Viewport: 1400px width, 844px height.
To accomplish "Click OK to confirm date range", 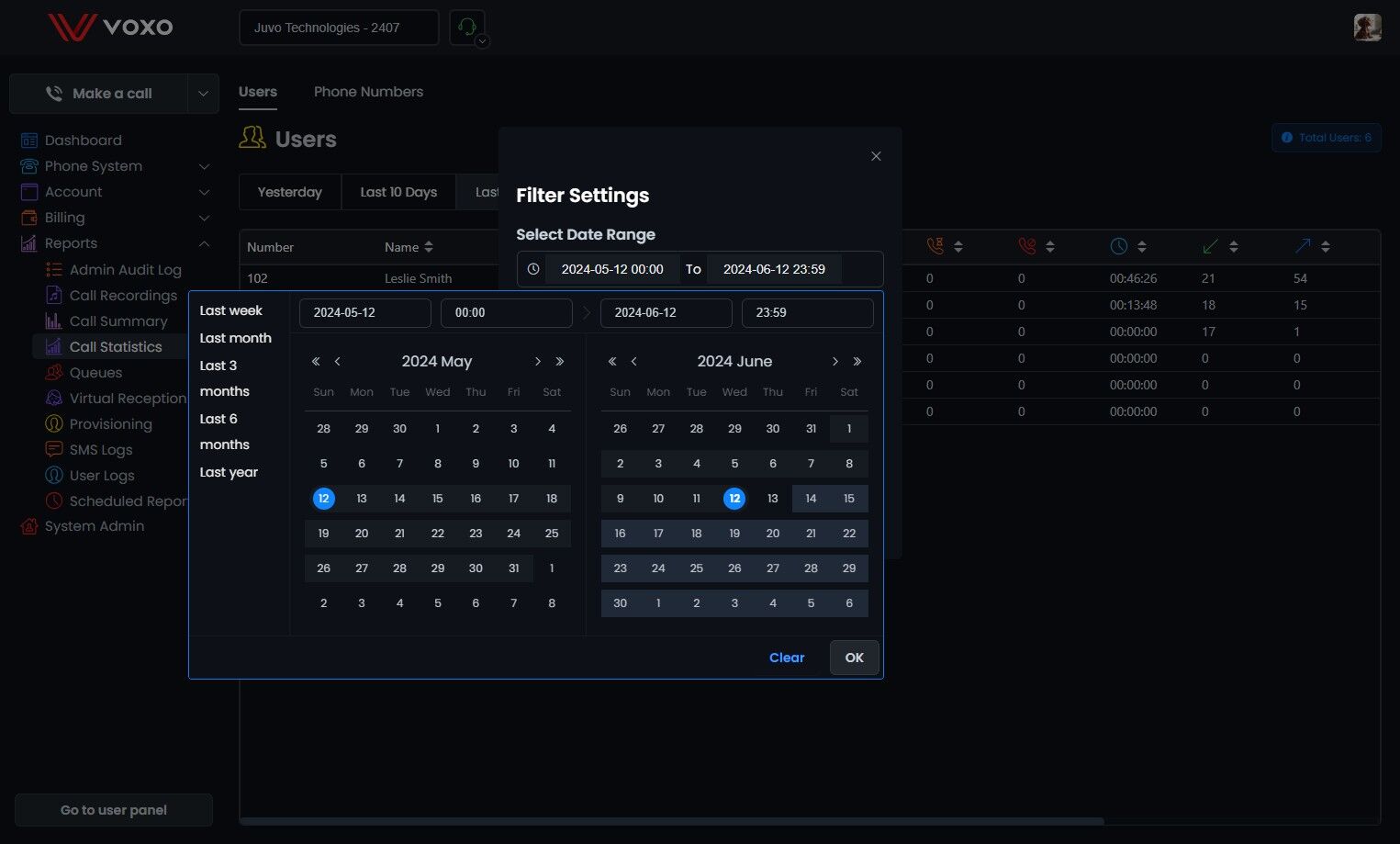I will point(855,658).
